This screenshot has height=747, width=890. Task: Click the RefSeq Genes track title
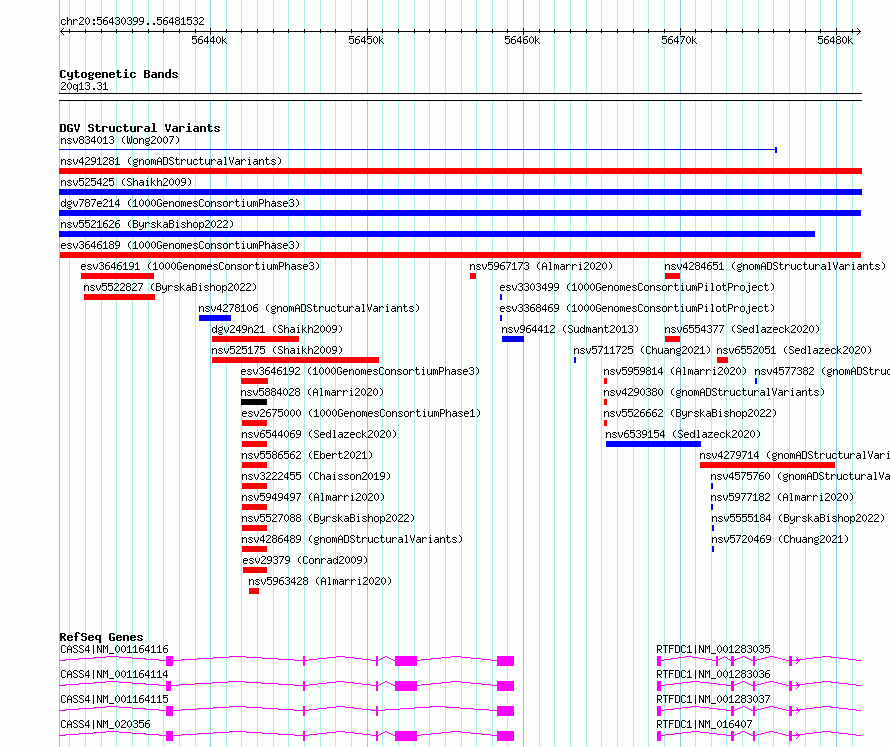coord(101,637)
